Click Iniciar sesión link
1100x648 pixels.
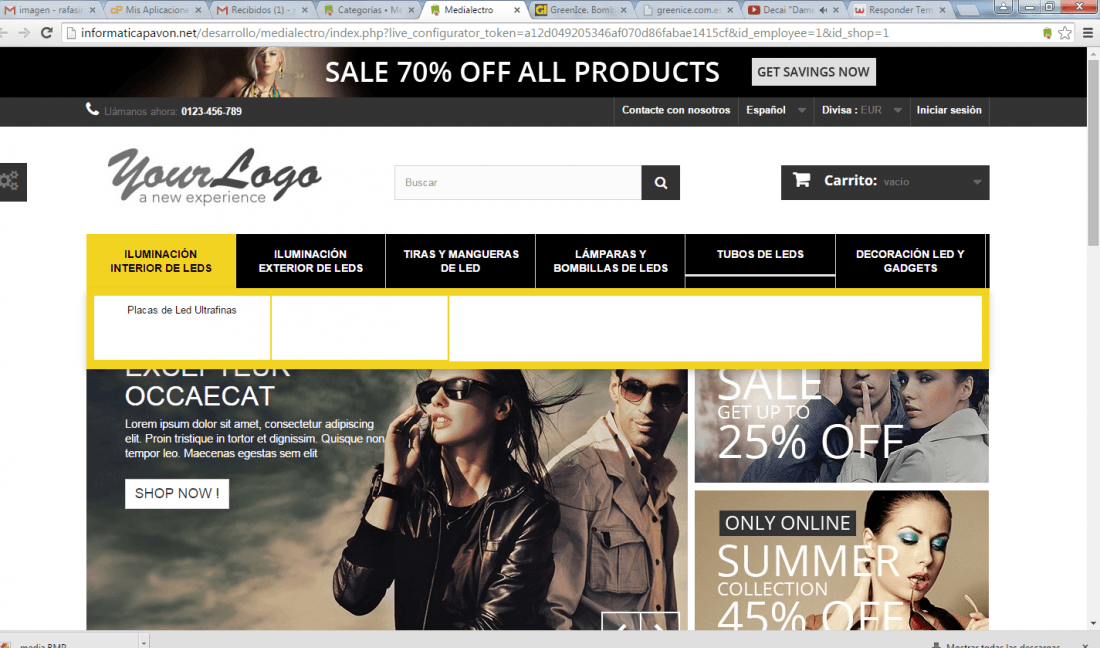948,110
